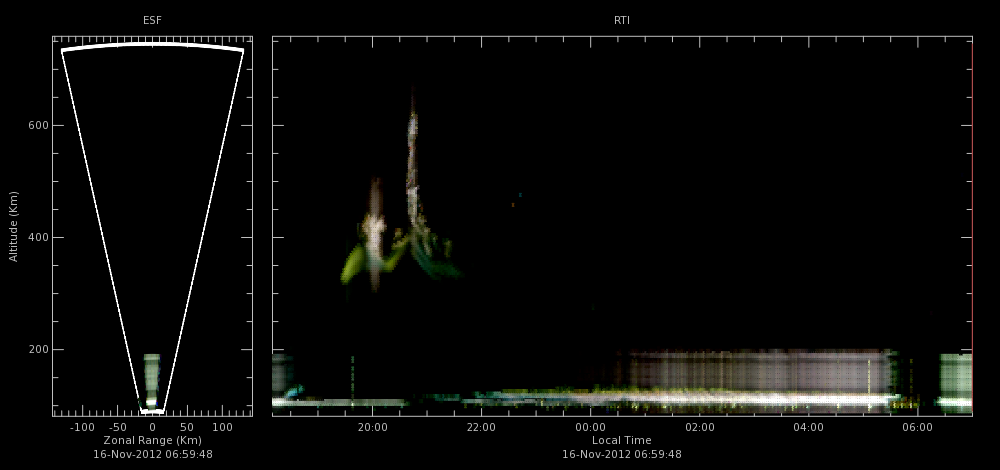
Task: Click the 00:00 local time tick label
Action: click(x=591, y=427)
